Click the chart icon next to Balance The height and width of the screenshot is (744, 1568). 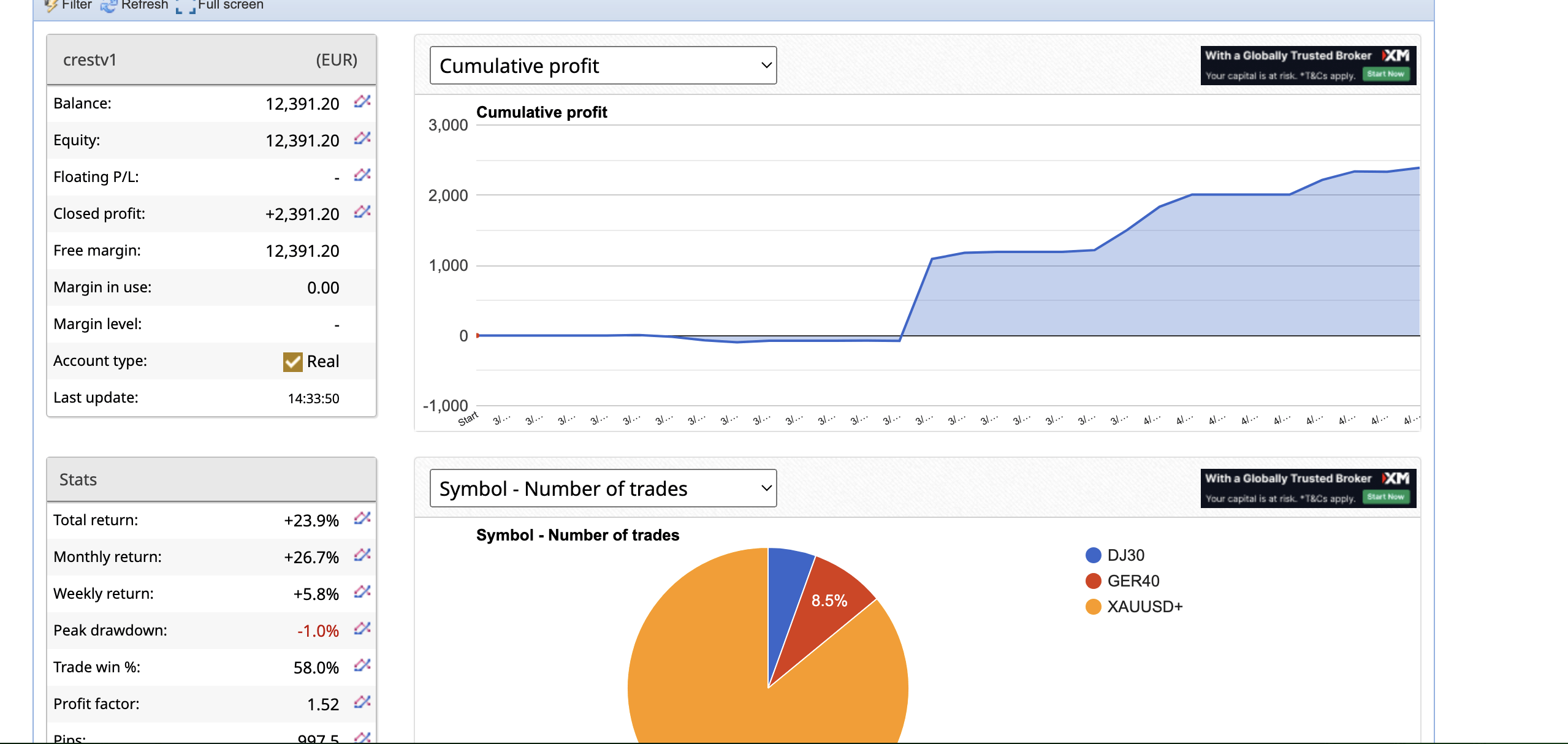[362, 102]
